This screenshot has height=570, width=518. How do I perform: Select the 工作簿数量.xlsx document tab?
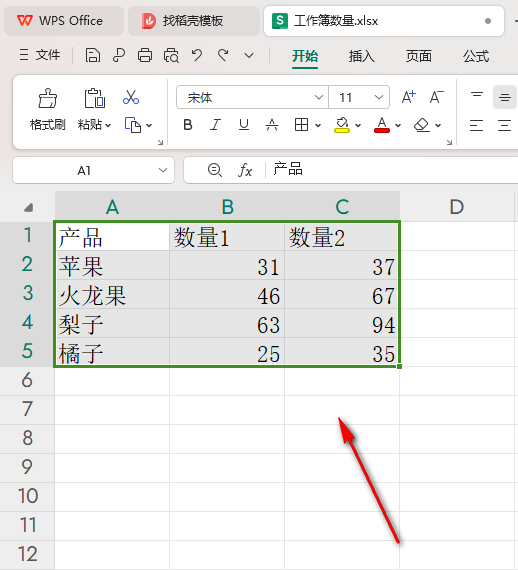tap(384, 21)
